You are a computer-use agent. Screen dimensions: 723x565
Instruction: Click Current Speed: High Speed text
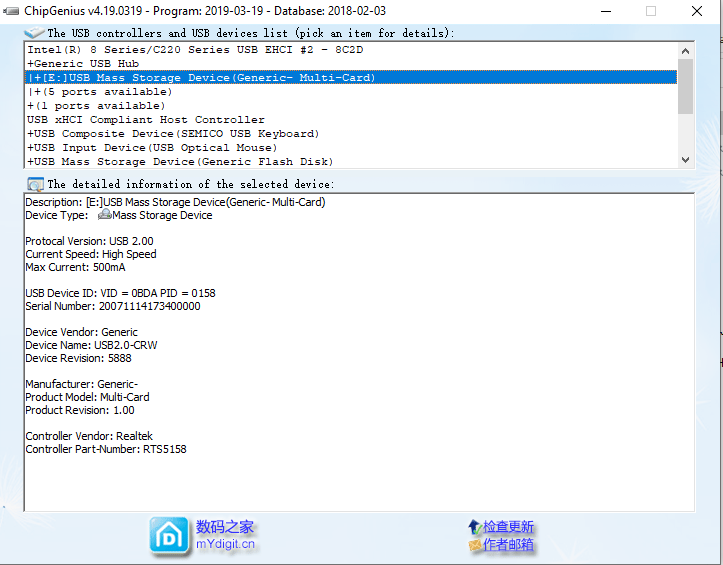pyautogui.click(x=91, y=254)
